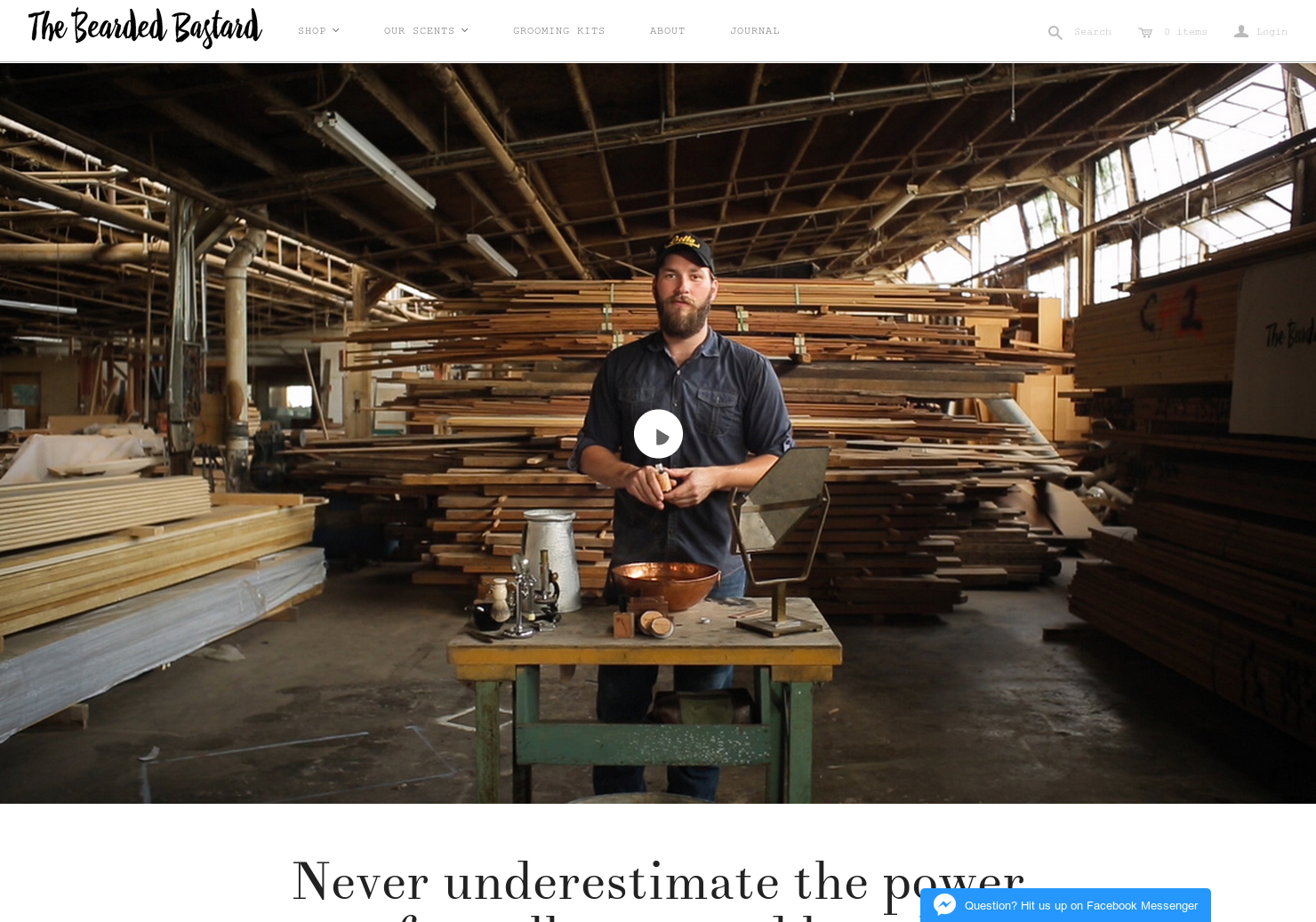Image resolution: width=1316 pixels, height=922 pixels.
Task: Click the copper bowl in the video
Action: coord(665,583)
